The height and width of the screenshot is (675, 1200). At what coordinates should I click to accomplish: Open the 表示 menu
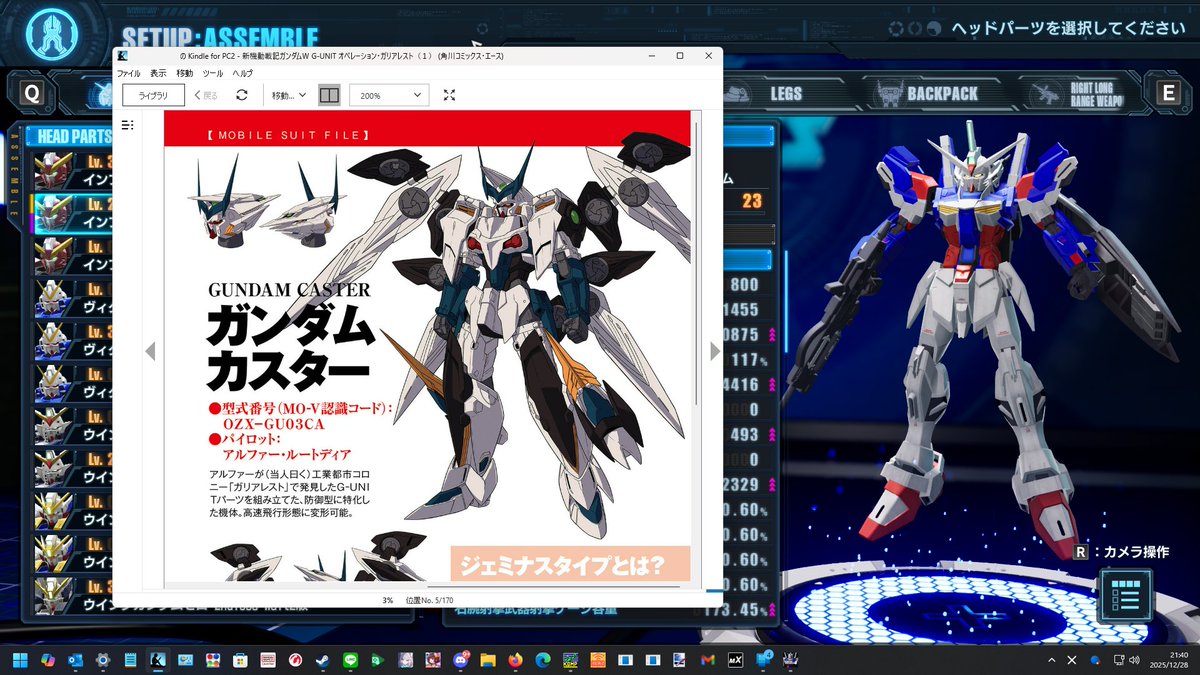pos(158,73)
